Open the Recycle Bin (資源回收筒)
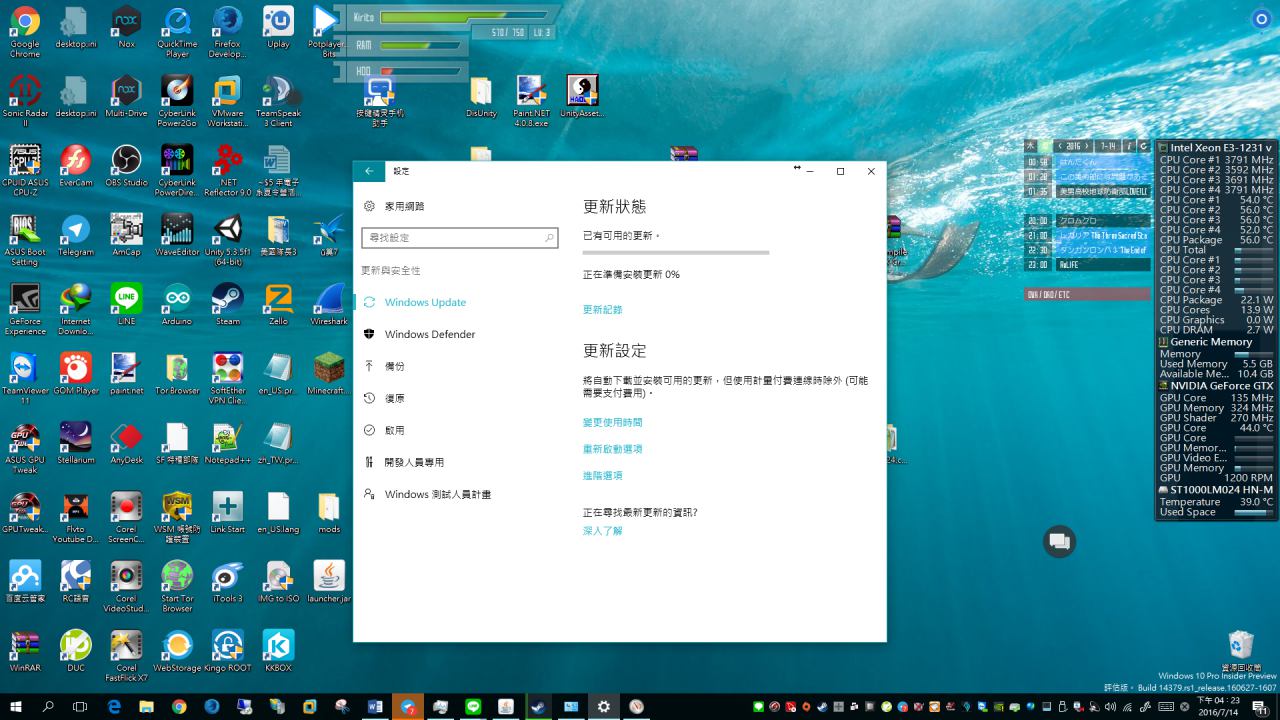The width and height of the screenshot is (1280, 720). click(1240, 645)
